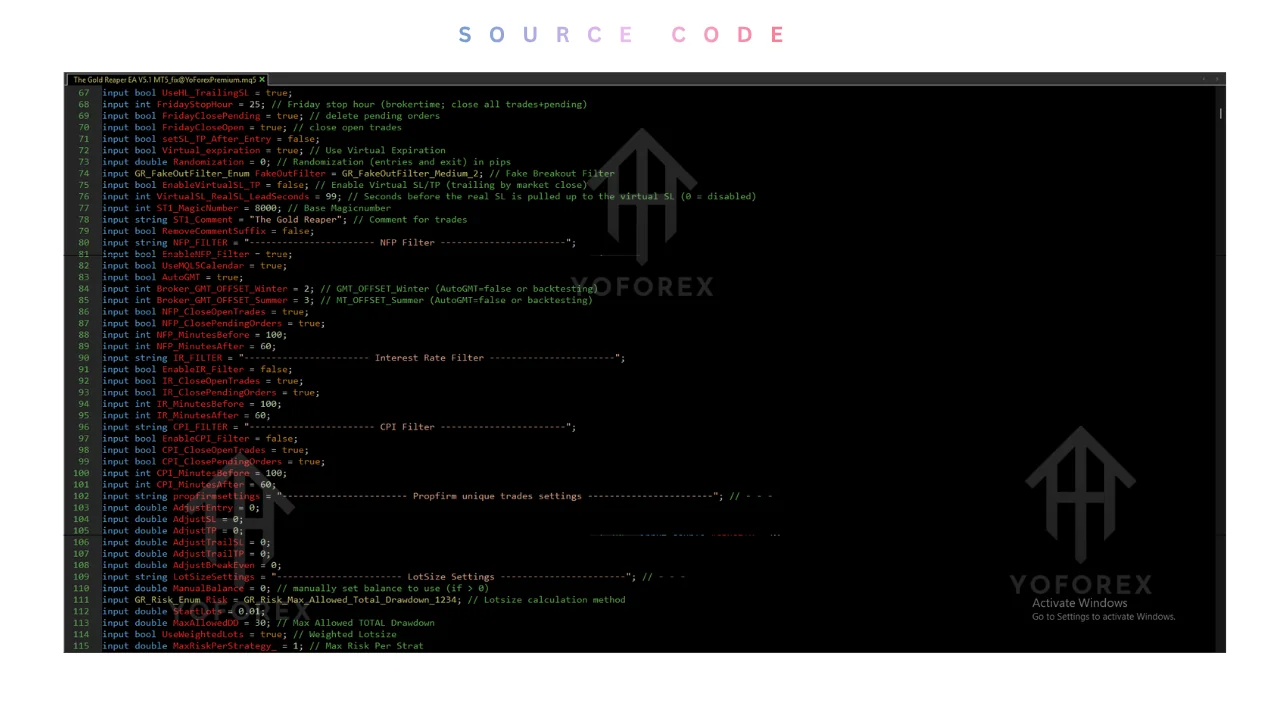The height and width of the screenshot is (720, 1280).
Task: Click the AdjustEntry = 0 line
Action: 181,508
